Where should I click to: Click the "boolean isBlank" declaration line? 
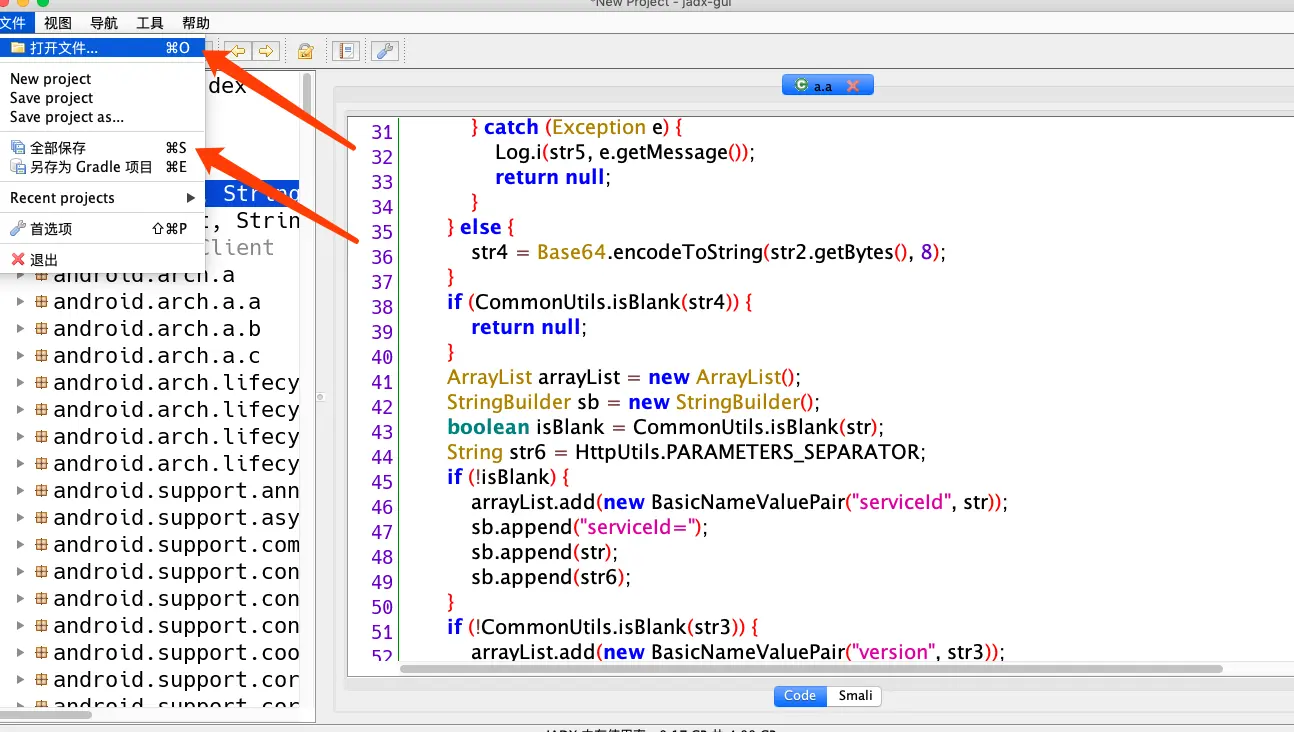click(x=665, y=427)
